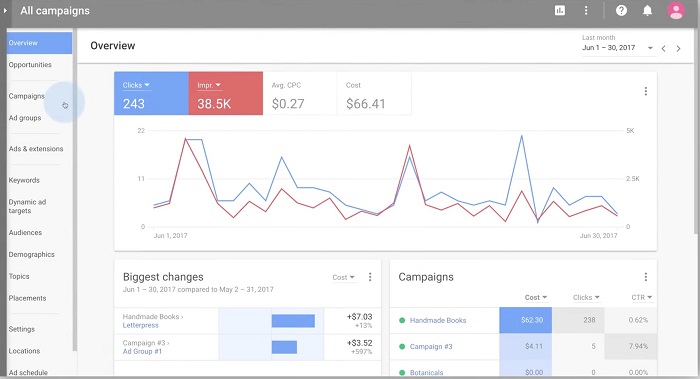700x379 pixels.
Task: Open the Botanicals campaign link
Action: click(426, 372)
